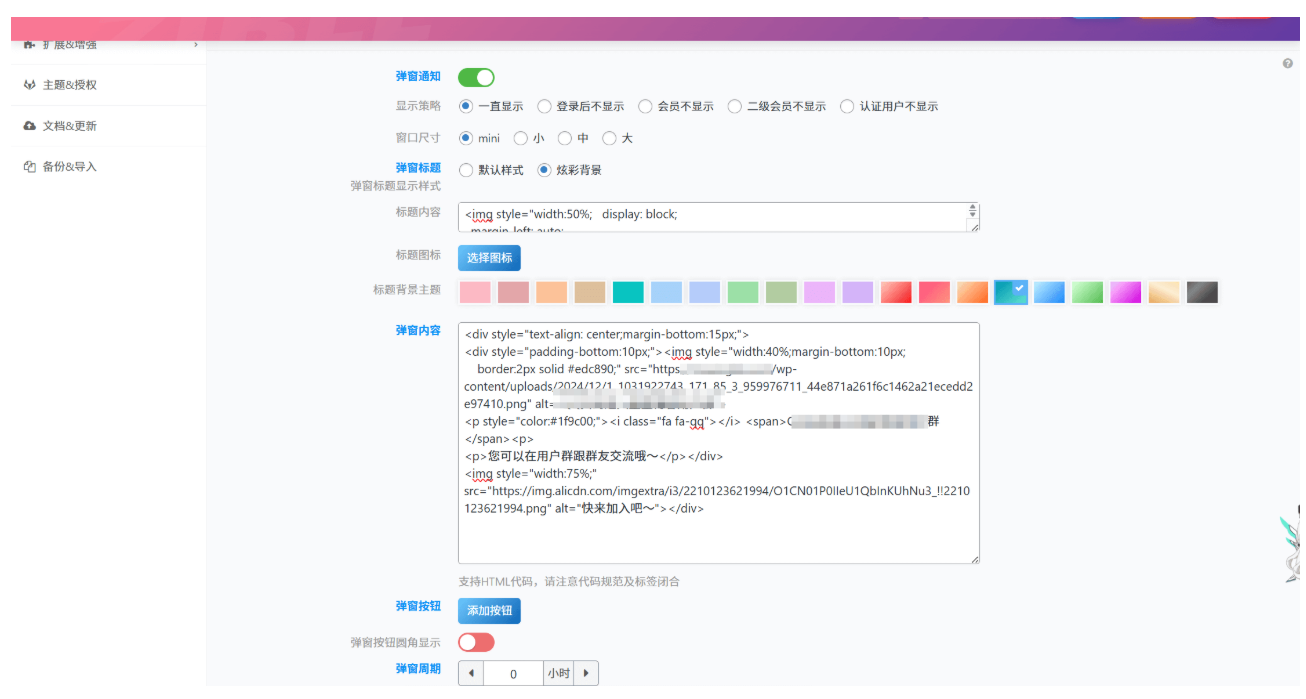Select the 登录后不显示 display strategy
The image size is (1306, 699).
tap(545, 106)
